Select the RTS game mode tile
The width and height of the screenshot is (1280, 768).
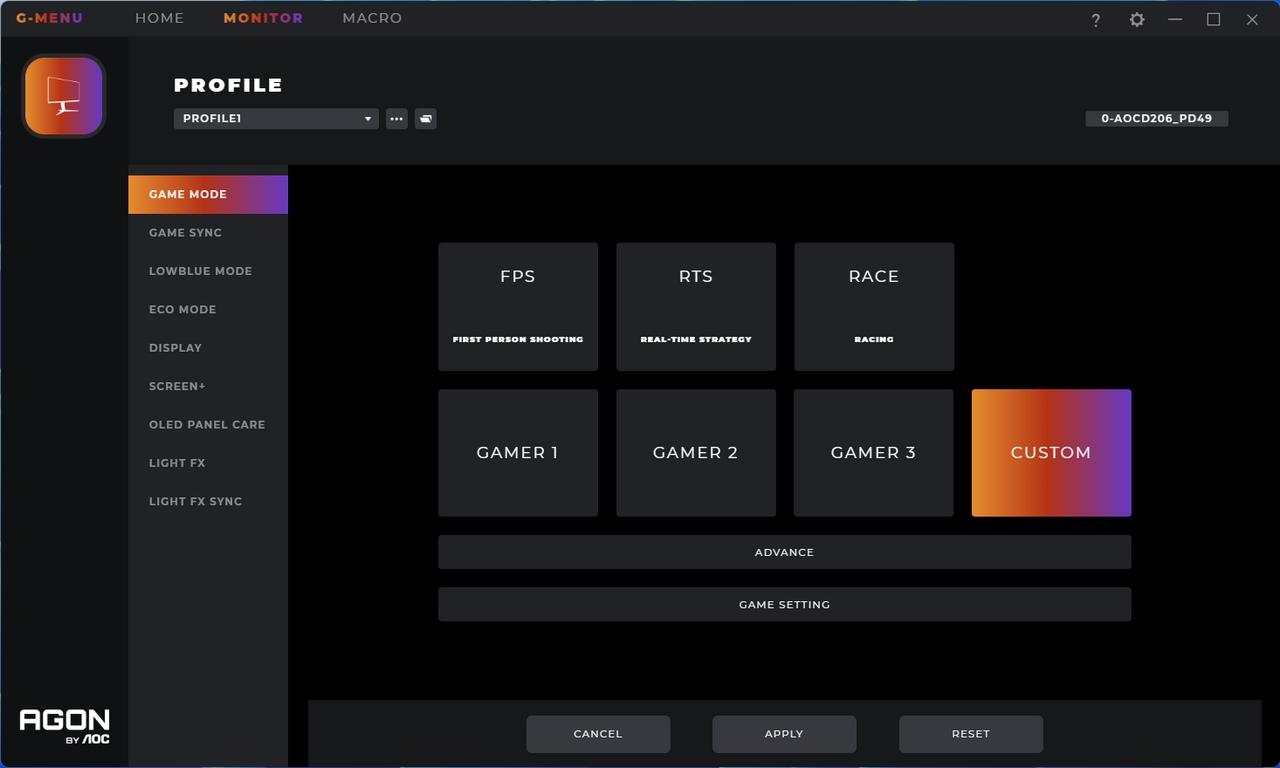(696, 307)
